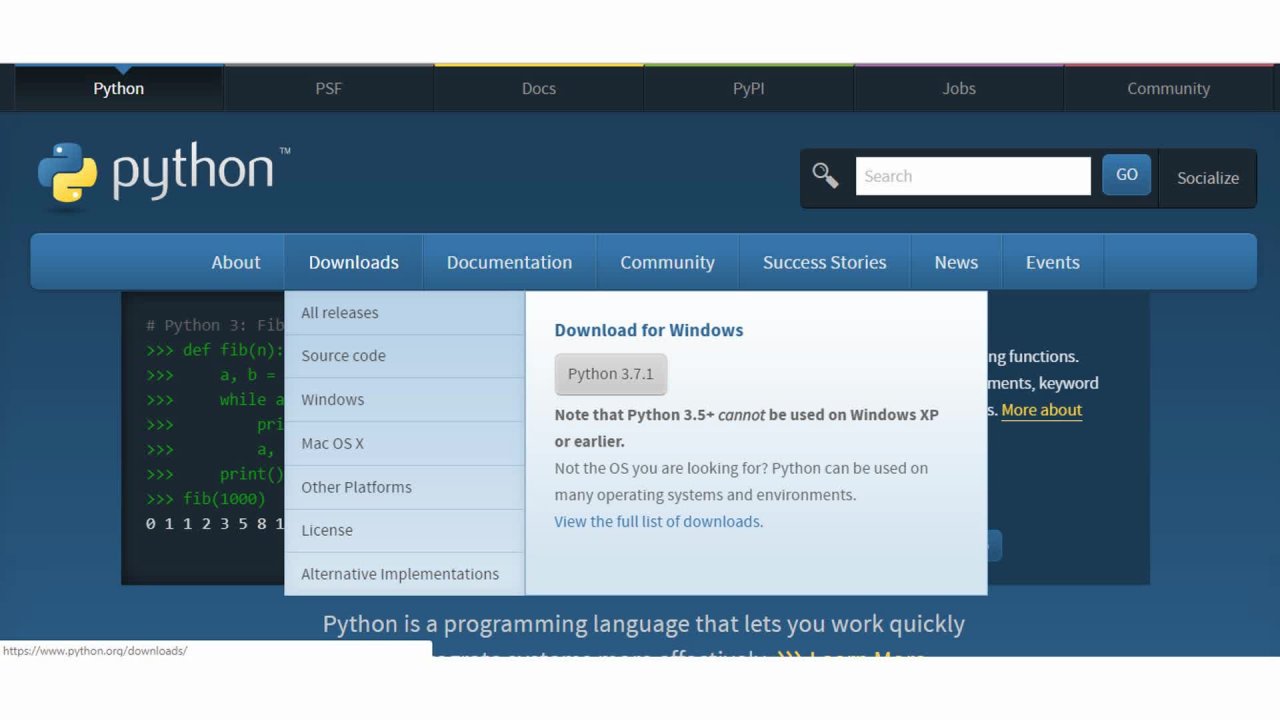Image resolution: width=1280 pixels, height=720 pixels.
Task: Open View the full list of downloads link
Action: click(659, 521)
